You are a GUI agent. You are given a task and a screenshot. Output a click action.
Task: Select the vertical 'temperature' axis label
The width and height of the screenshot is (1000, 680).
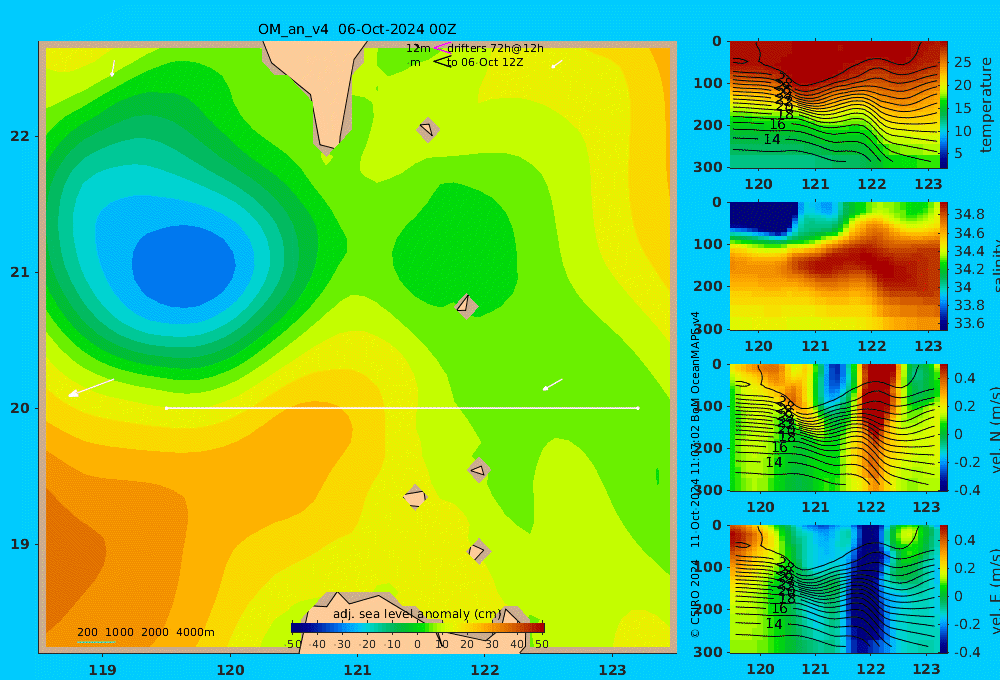click(986, 105)
